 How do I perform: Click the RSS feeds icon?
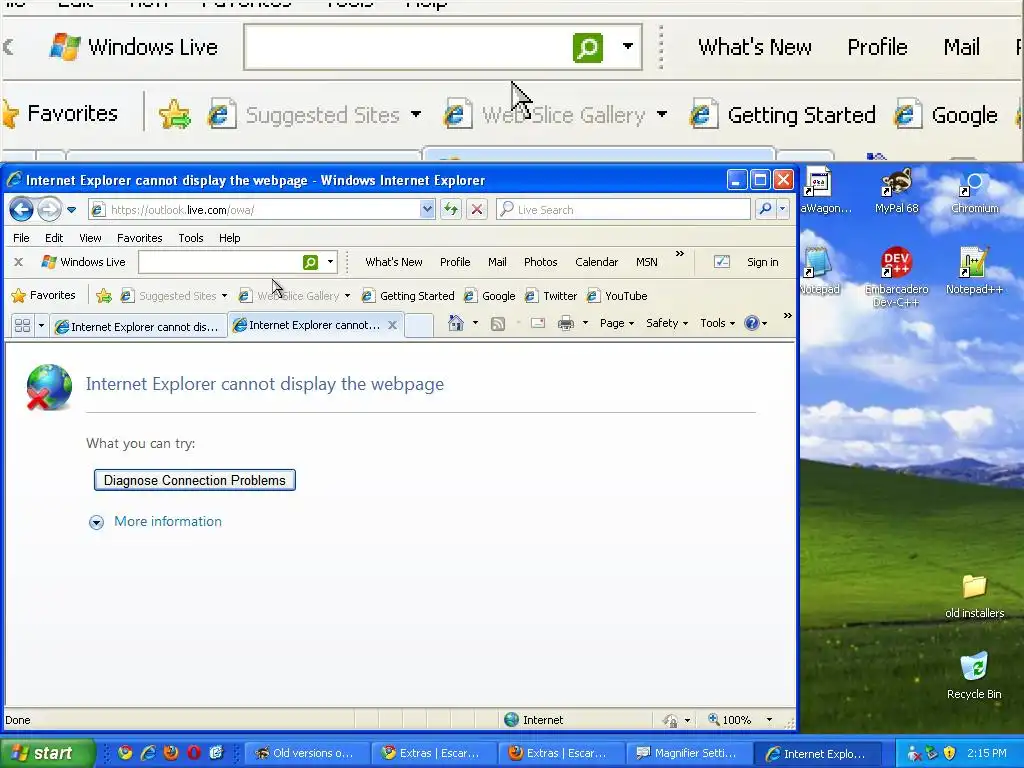click(498, 323)
